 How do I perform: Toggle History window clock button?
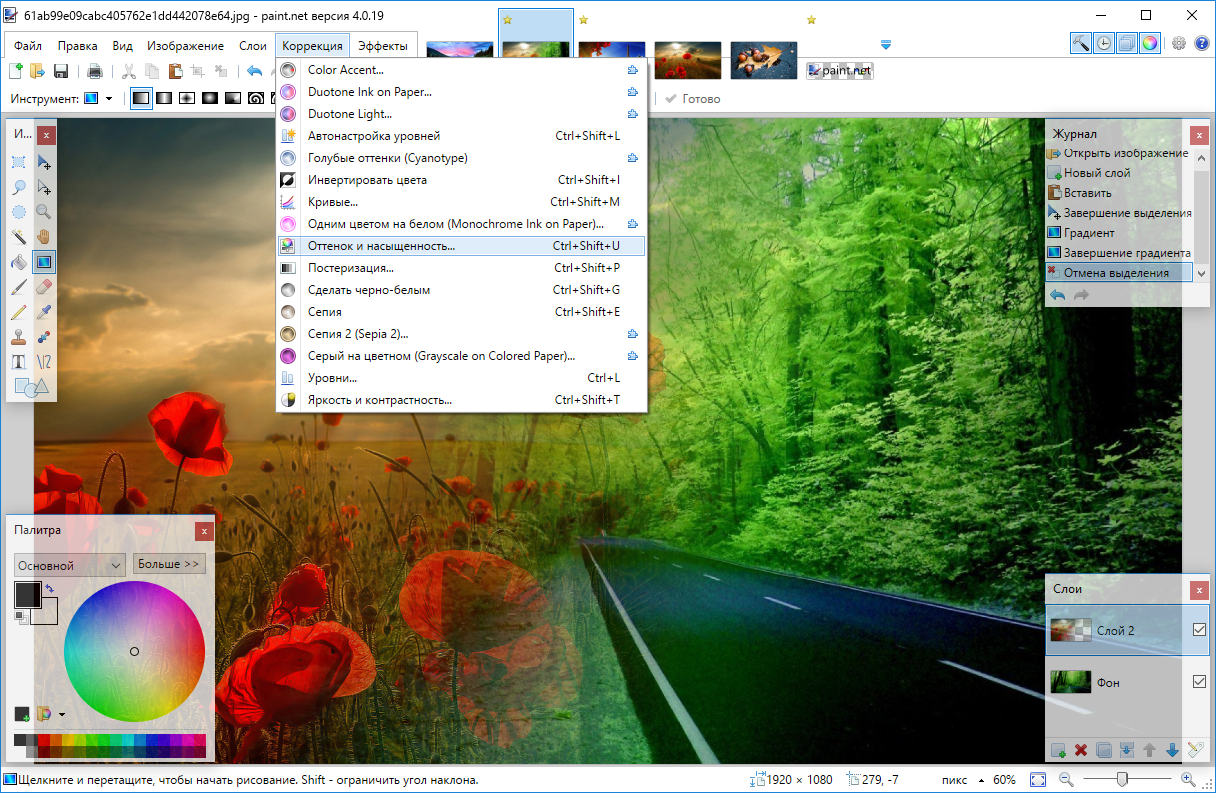click(1103, 43)
